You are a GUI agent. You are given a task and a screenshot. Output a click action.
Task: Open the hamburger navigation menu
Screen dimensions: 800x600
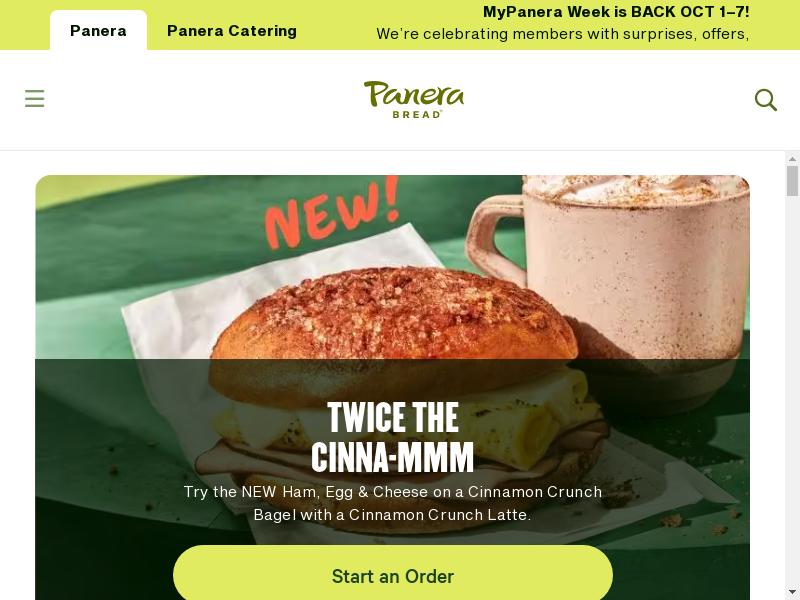(x=35, y=98)
